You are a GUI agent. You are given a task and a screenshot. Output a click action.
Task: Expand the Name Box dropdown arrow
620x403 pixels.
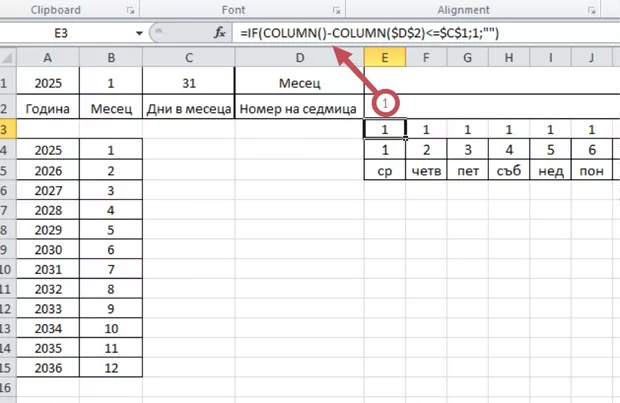(x=139, y=33)
